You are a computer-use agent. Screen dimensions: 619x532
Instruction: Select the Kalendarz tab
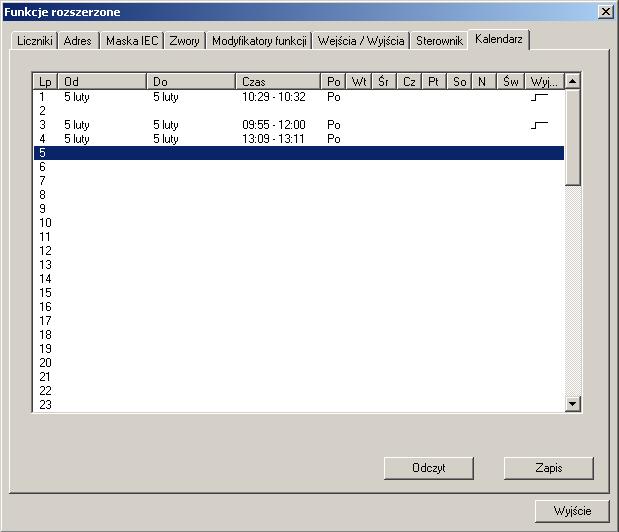[x=499, y=39]
